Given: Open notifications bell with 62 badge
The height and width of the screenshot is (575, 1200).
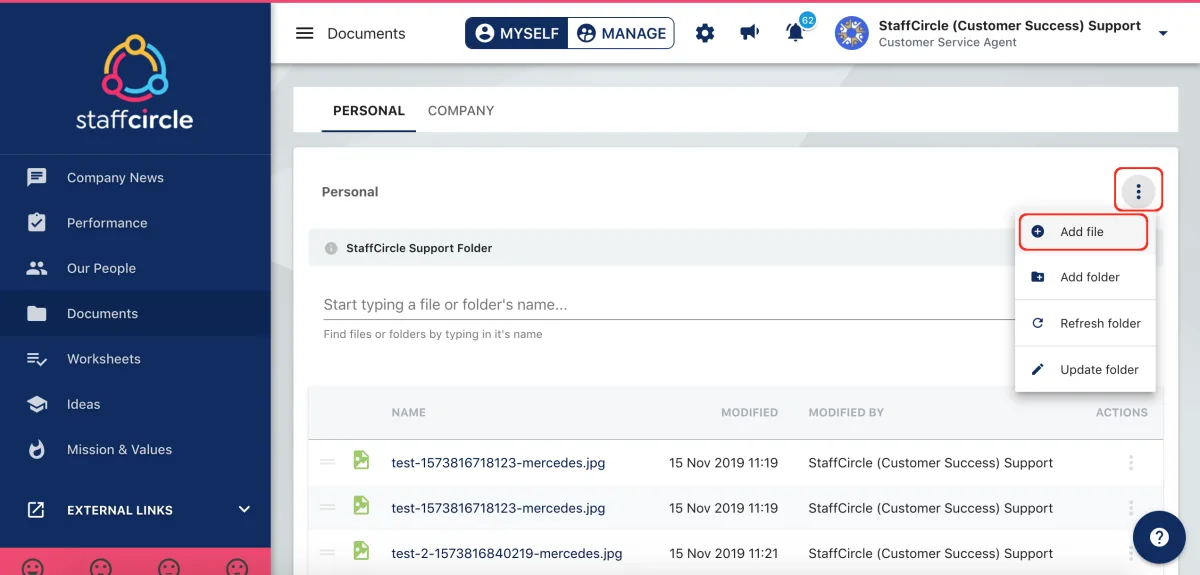Looking at the screenshot, I should pyautogui.click(x=796, y=32).
